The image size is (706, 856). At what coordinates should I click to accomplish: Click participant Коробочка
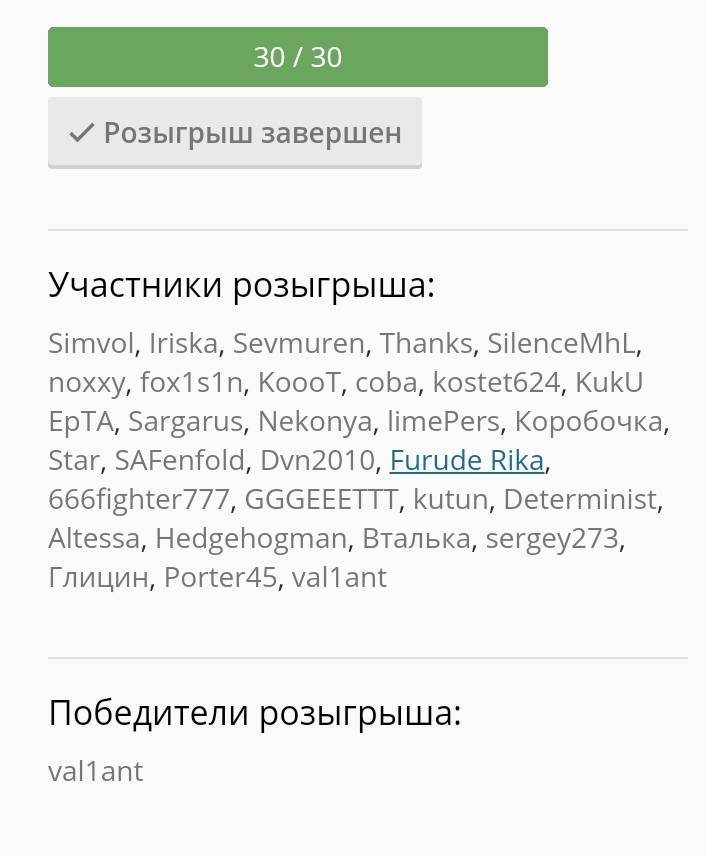tap(589, 421)
